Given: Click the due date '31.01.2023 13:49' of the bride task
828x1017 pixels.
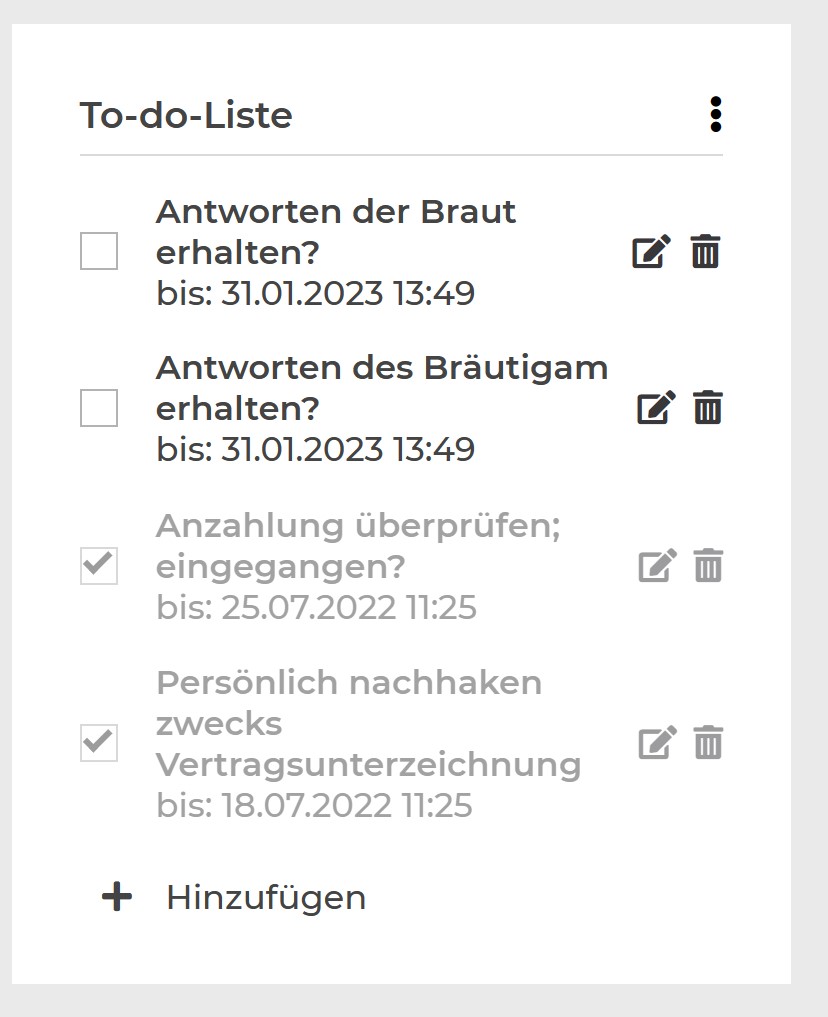Looking at the screenshot, I should coord(316,294).
